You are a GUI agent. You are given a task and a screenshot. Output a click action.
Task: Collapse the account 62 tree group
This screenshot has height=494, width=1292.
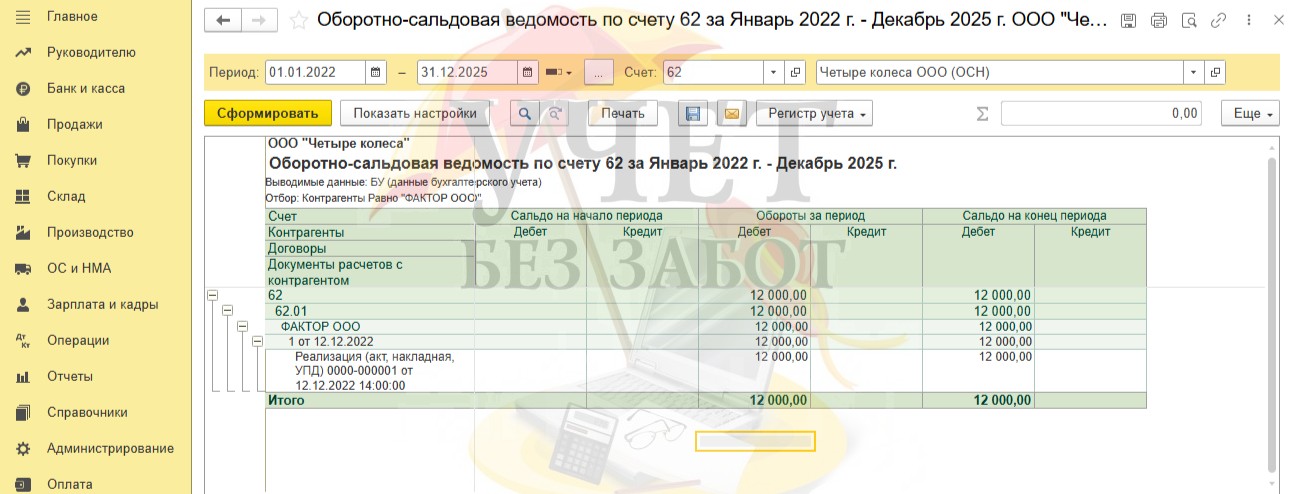[x=212, y=295]
